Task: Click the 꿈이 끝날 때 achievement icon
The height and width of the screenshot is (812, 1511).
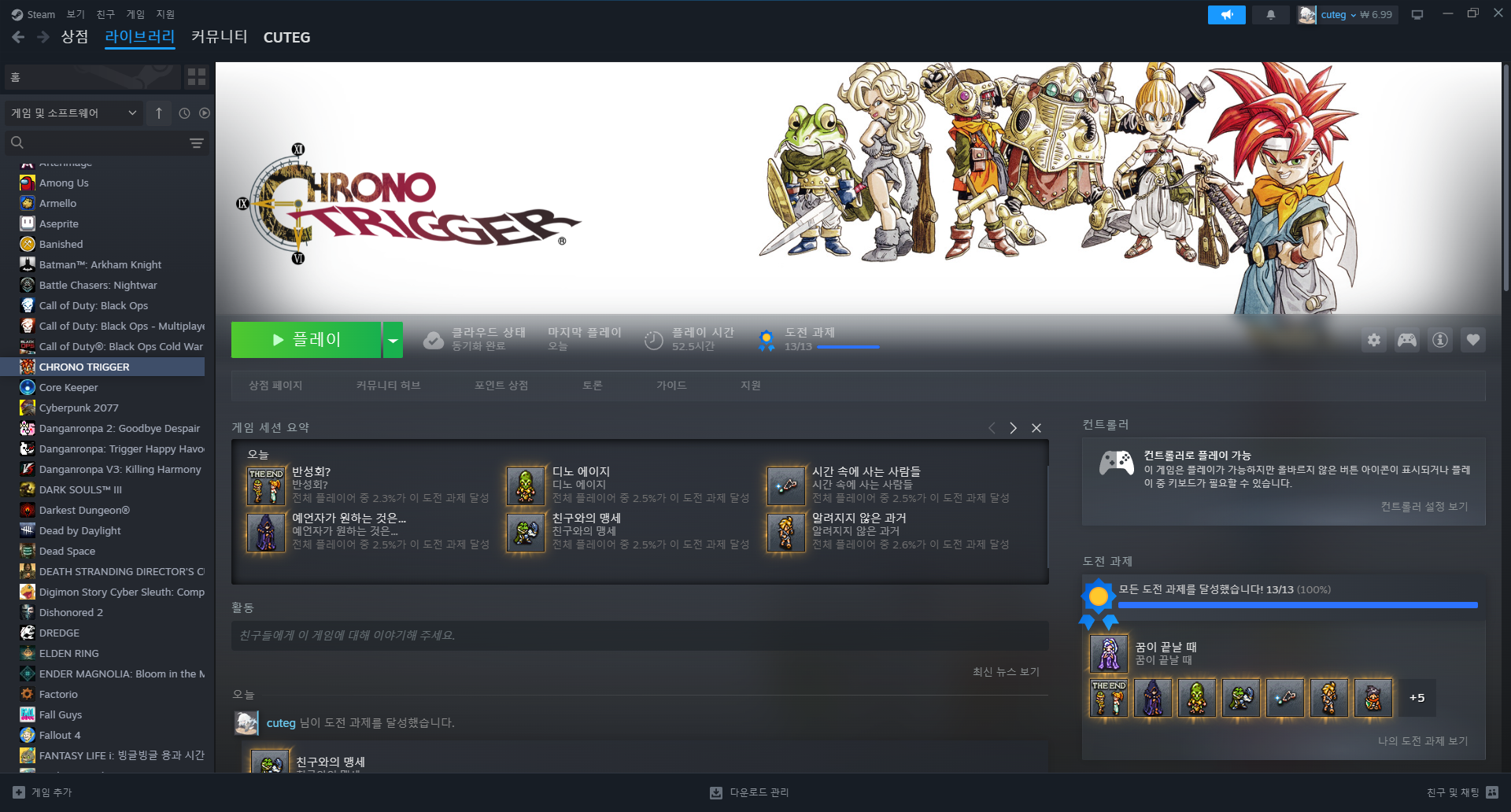Action: coord(1109,654)
